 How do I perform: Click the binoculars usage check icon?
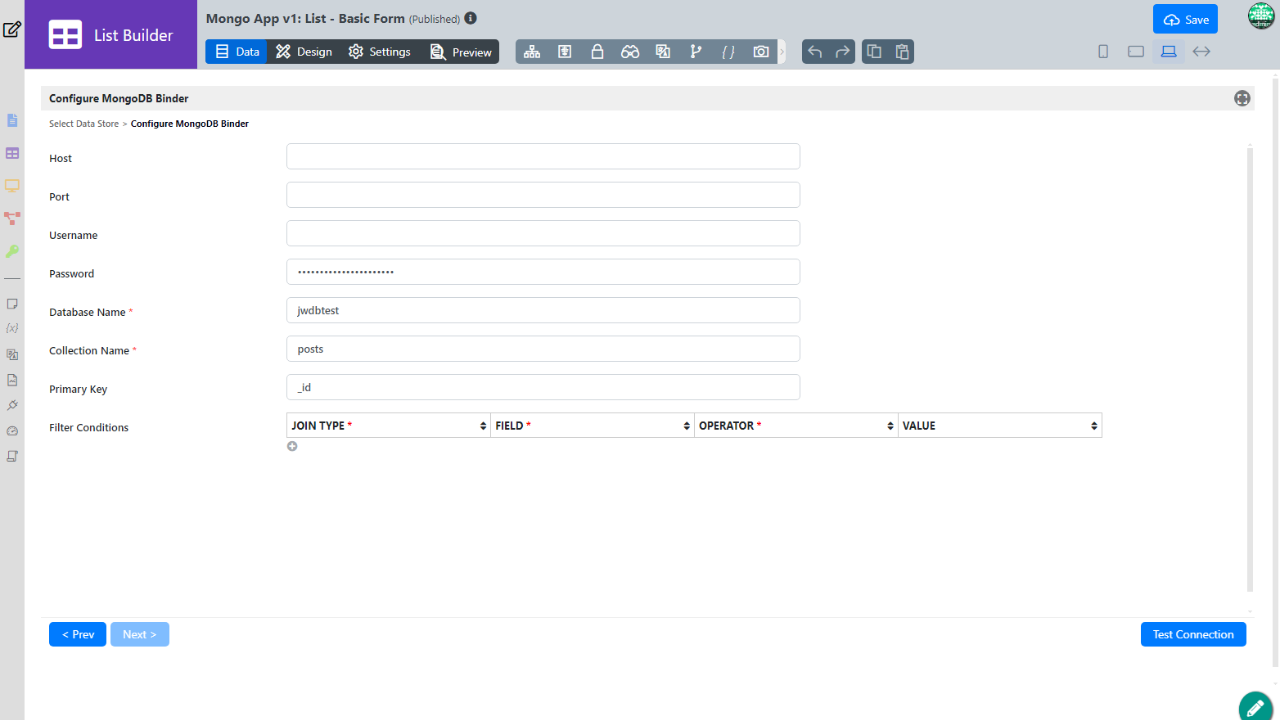click(x=629, y=52)
